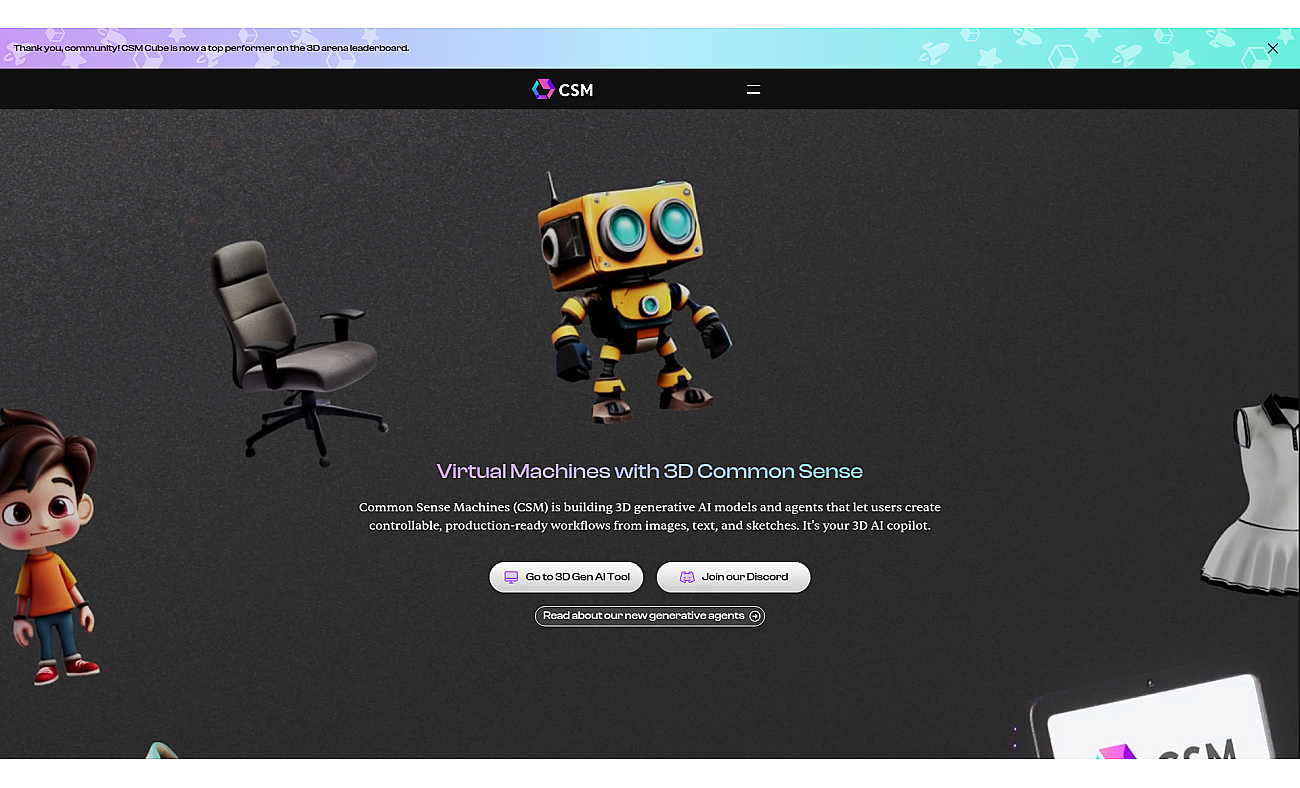The image size is (1300, 788).
Task: Click the cartoon boy 3D character
Action: pos(48,545)
